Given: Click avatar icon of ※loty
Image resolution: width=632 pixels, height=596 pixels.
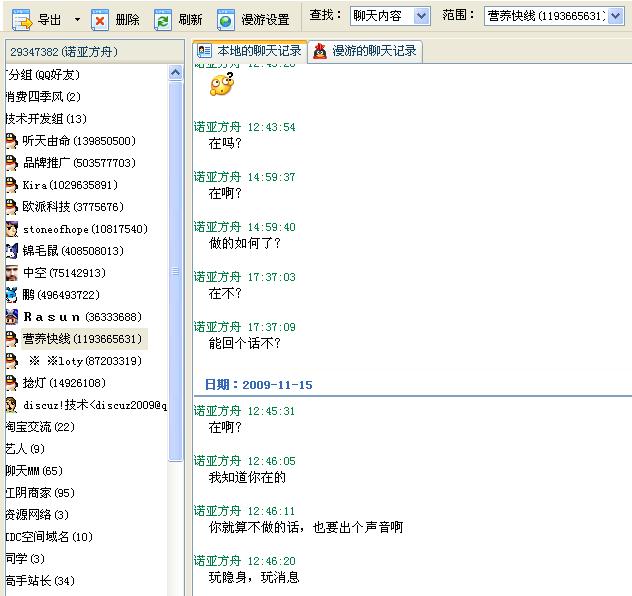Looking at the screenshot, I should tap(12, 361).
